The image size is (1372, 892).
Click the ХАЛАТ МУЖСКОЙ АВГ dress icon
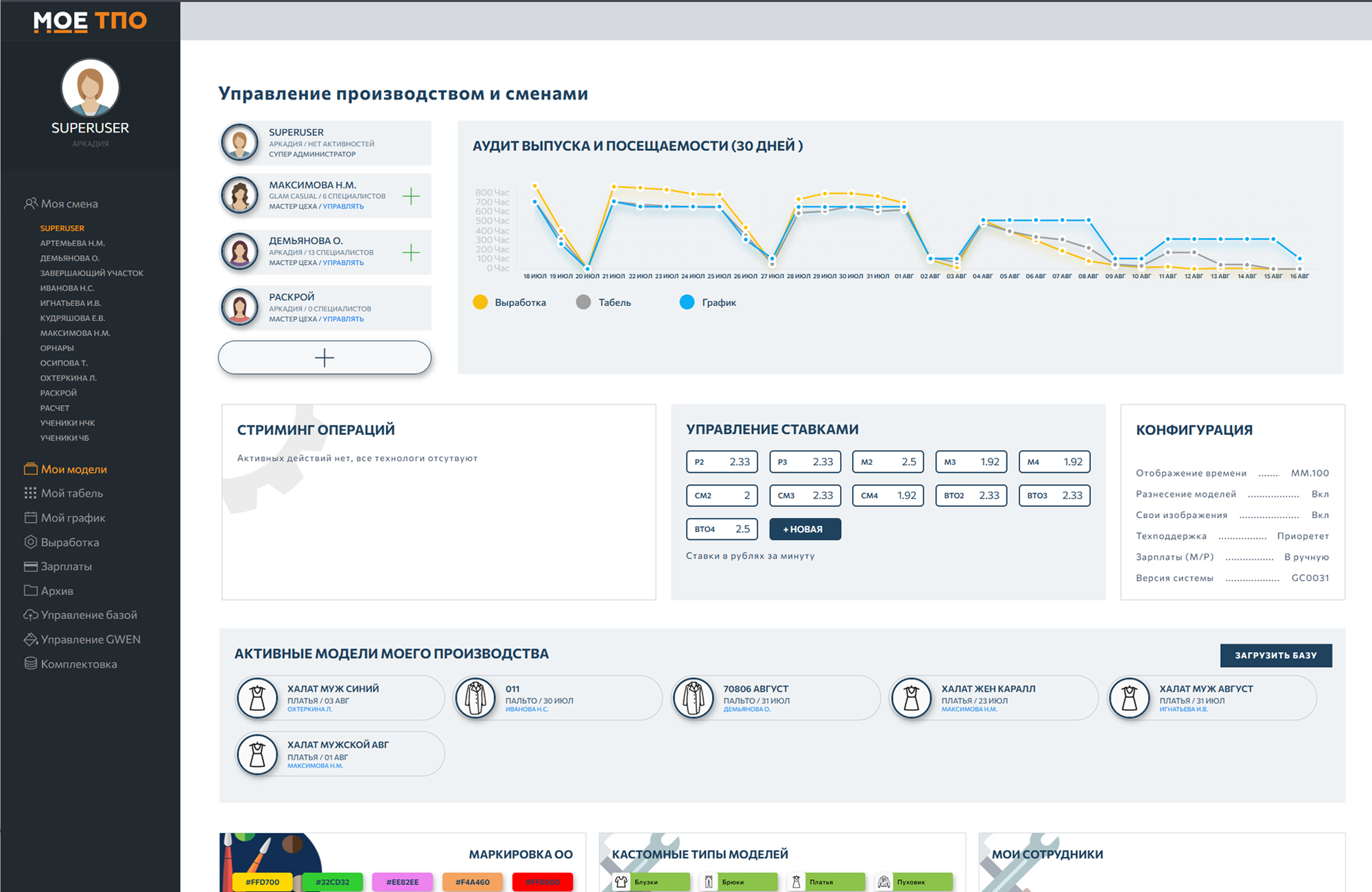257,754
